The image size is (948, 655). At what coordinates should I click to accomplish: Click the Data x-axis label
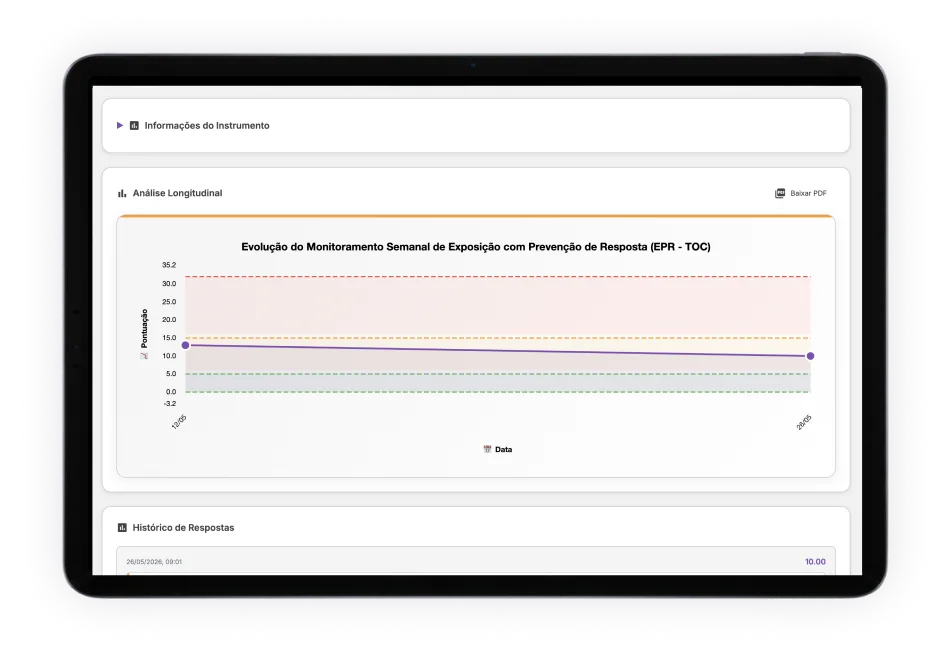point(504,449)
